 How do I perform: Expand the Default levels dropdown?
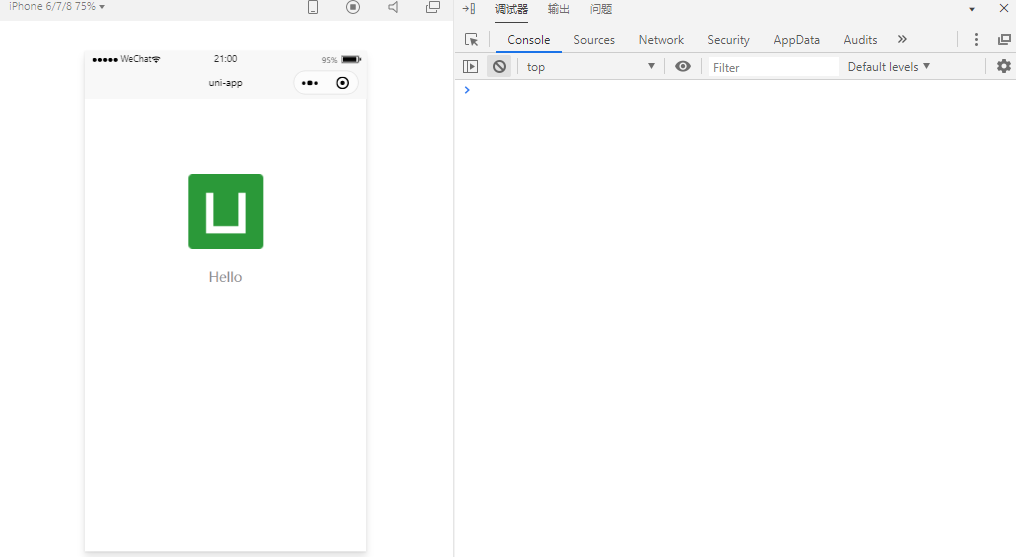888,67
